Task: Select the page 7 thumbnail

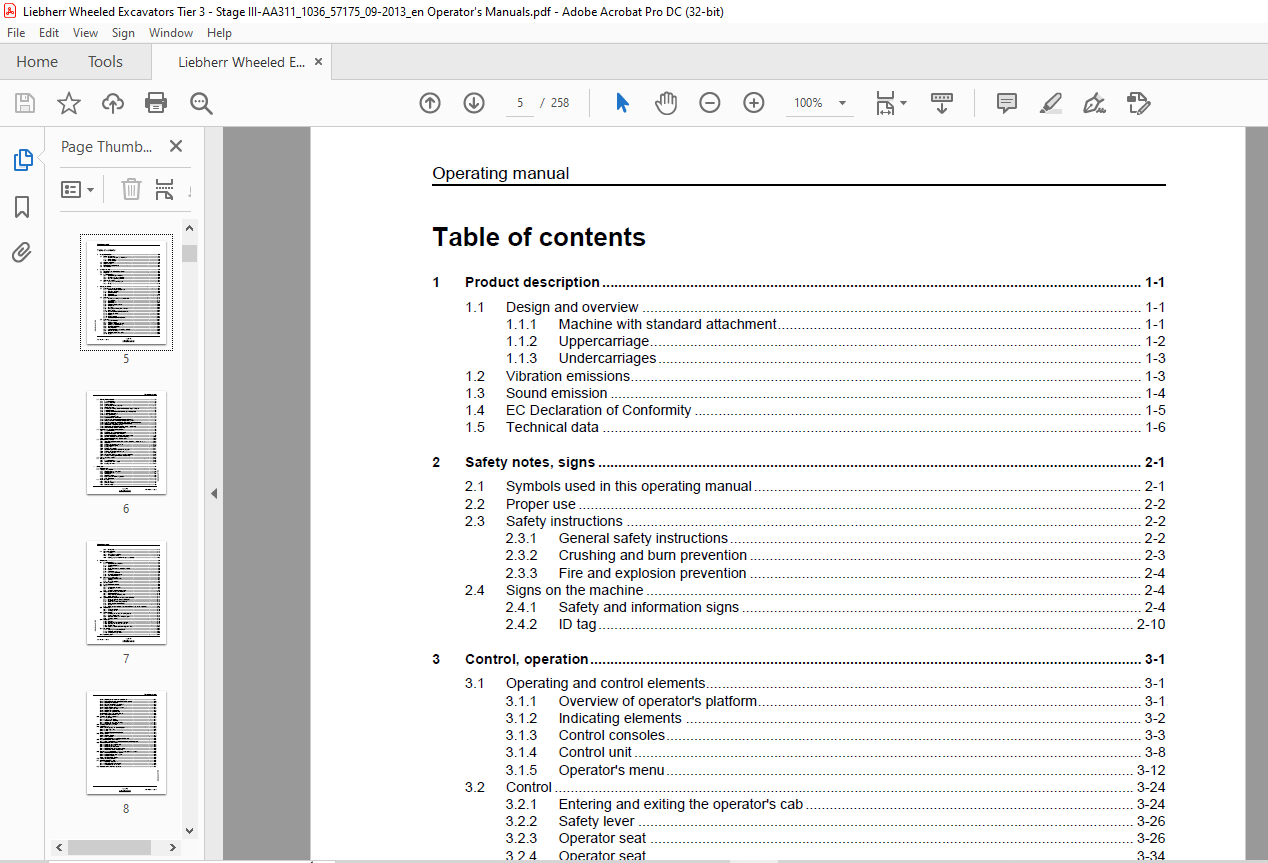Action: pos(126,593)
